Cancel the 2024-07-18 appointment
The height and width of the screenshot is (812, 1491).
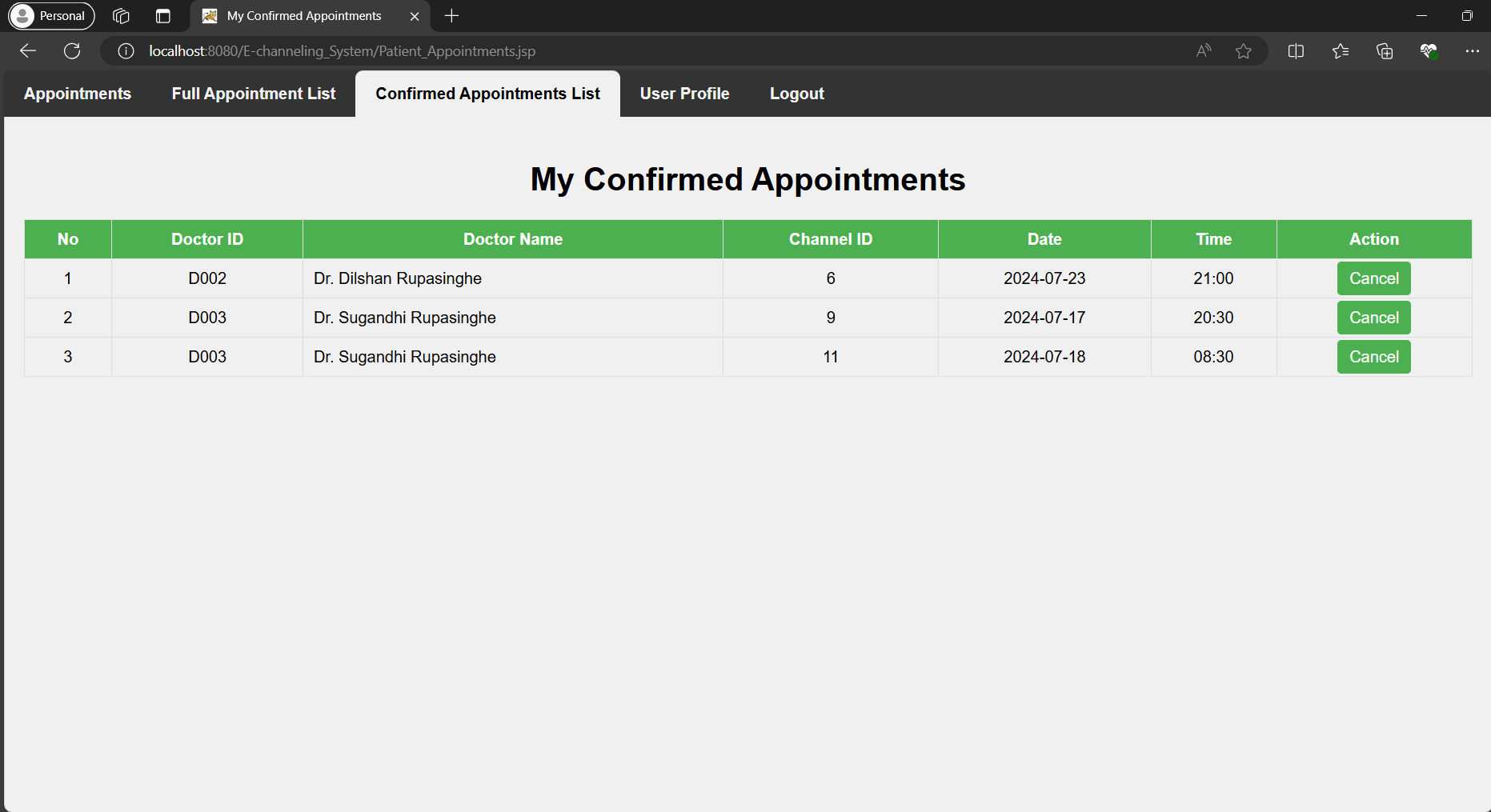pos(1373,357)
